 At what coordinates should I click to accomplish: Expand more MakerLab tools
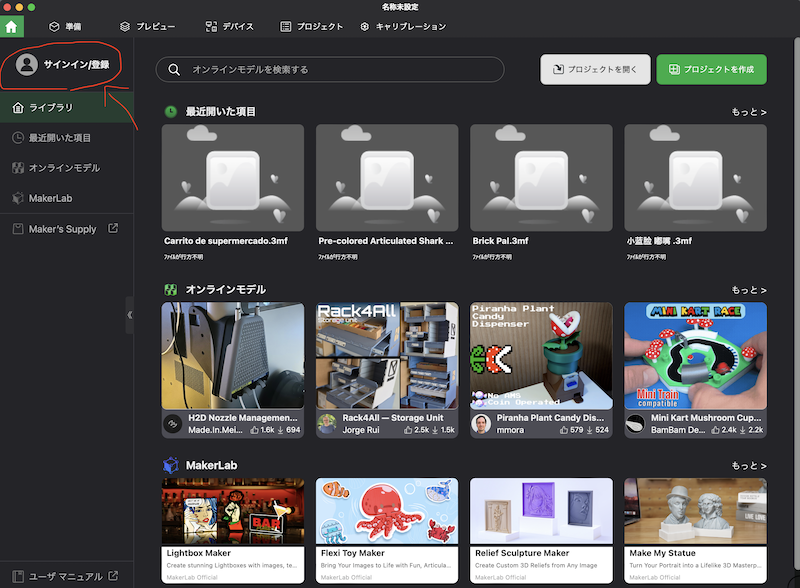748,465
